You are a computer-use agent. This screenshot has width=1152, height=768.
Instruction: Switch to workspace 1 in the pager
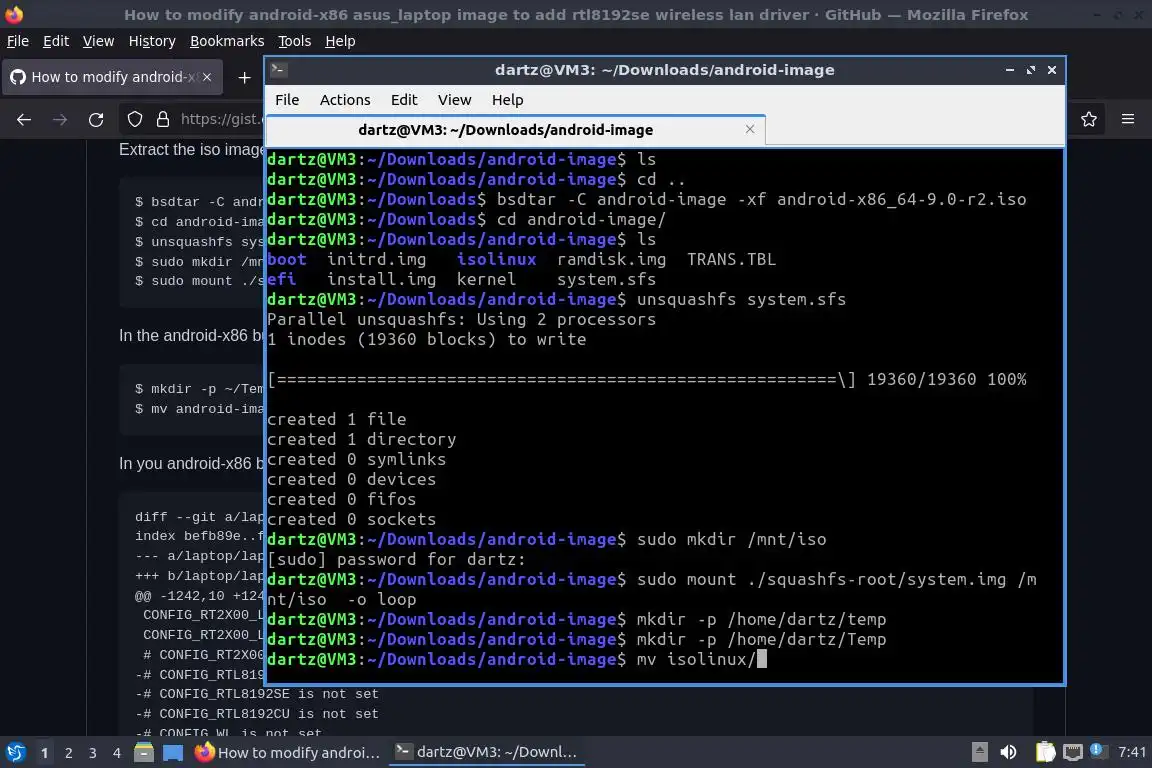coord(44,753)
